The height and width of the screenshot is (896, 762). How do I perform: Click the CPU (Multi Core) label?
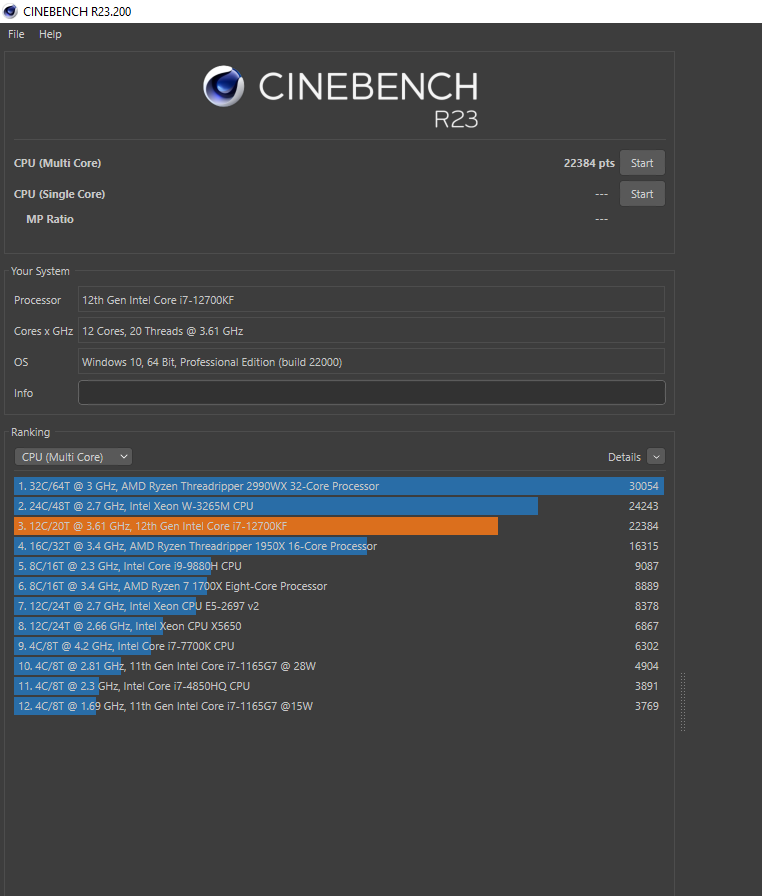click(57, 163)
